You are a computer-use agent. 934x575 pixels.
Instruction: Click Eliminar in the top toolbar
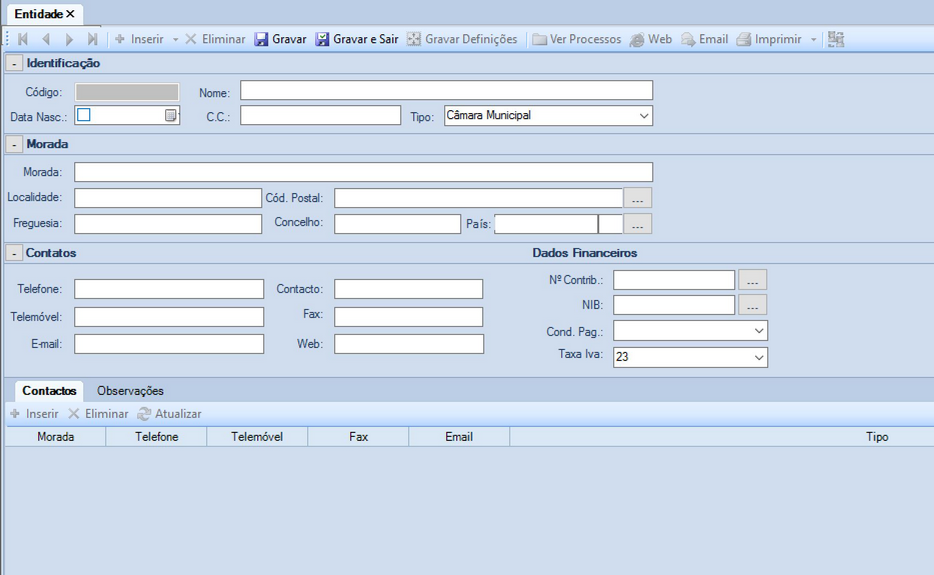click(x=215, y=39)
